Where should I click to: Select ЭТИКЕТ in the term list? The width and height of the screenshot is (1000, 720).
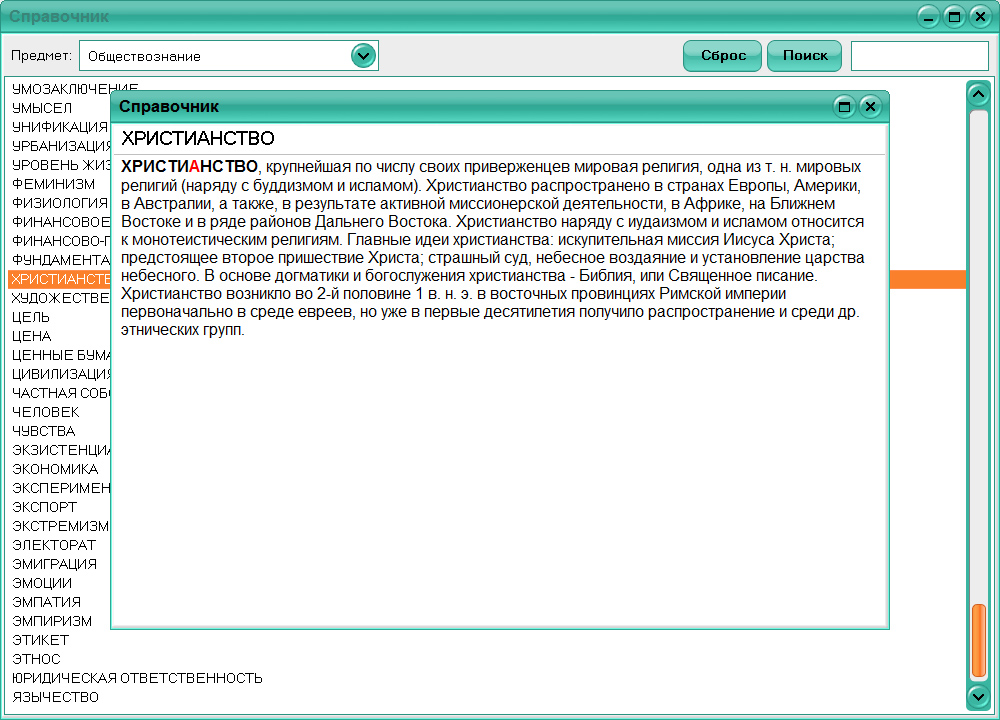click(x=40, y=640)
